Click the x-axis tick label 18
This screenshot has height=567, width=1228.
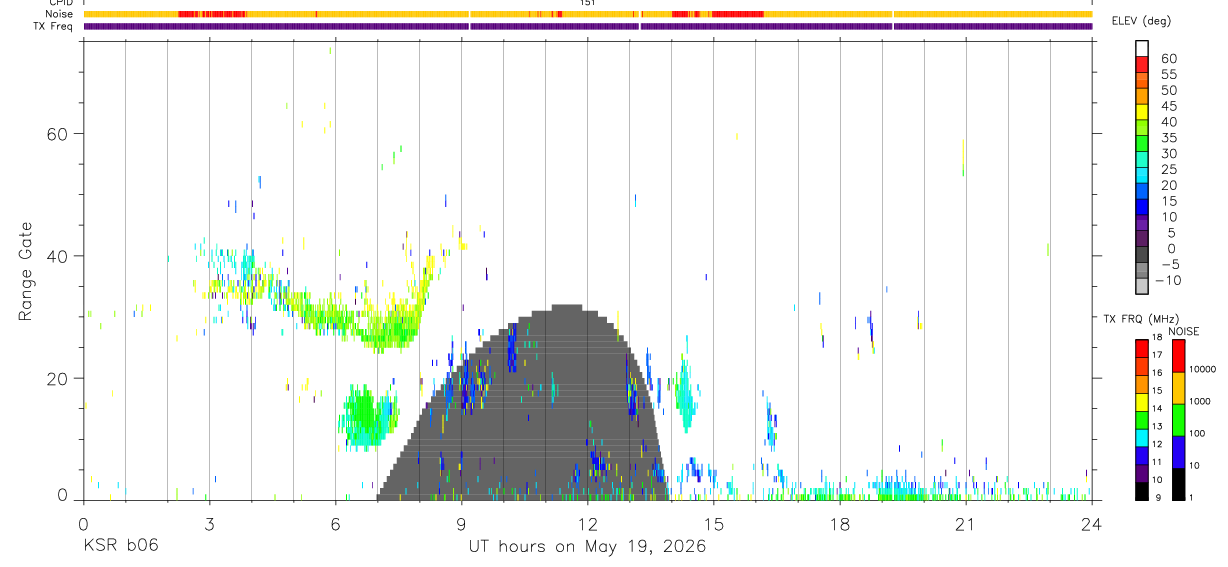click(x=839, y=523)
